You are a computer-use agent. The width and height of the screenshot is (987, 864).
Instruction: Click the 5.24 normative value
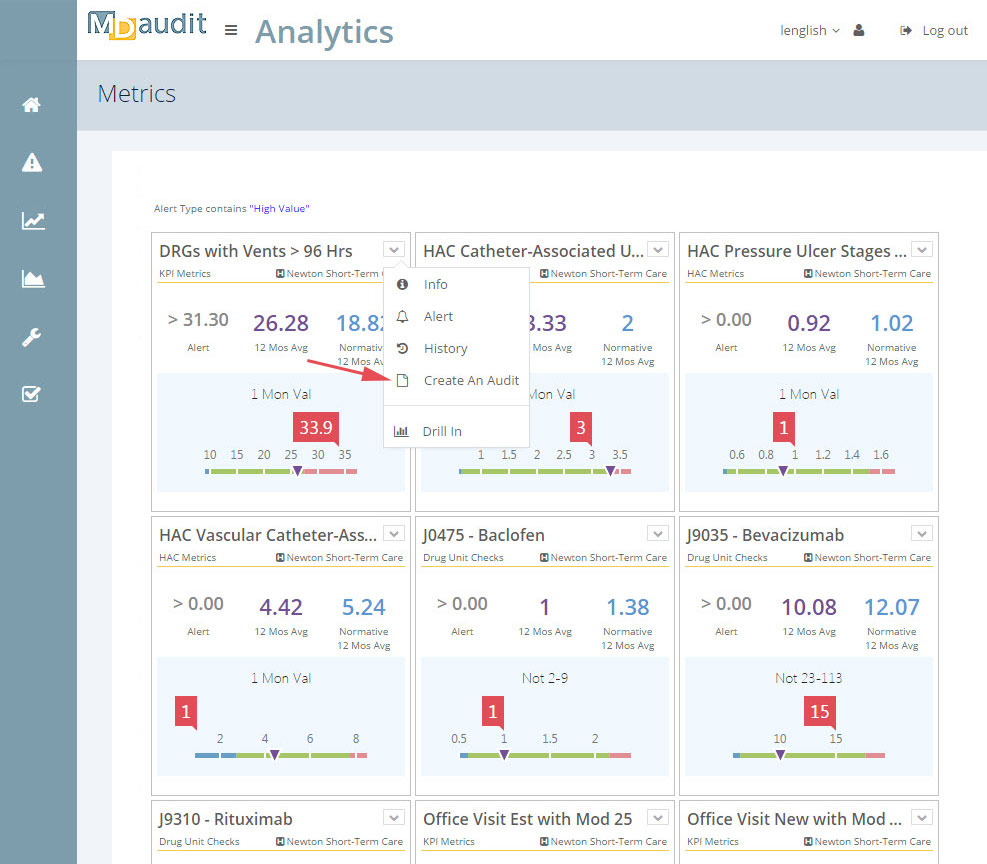(x=363, y=607)
